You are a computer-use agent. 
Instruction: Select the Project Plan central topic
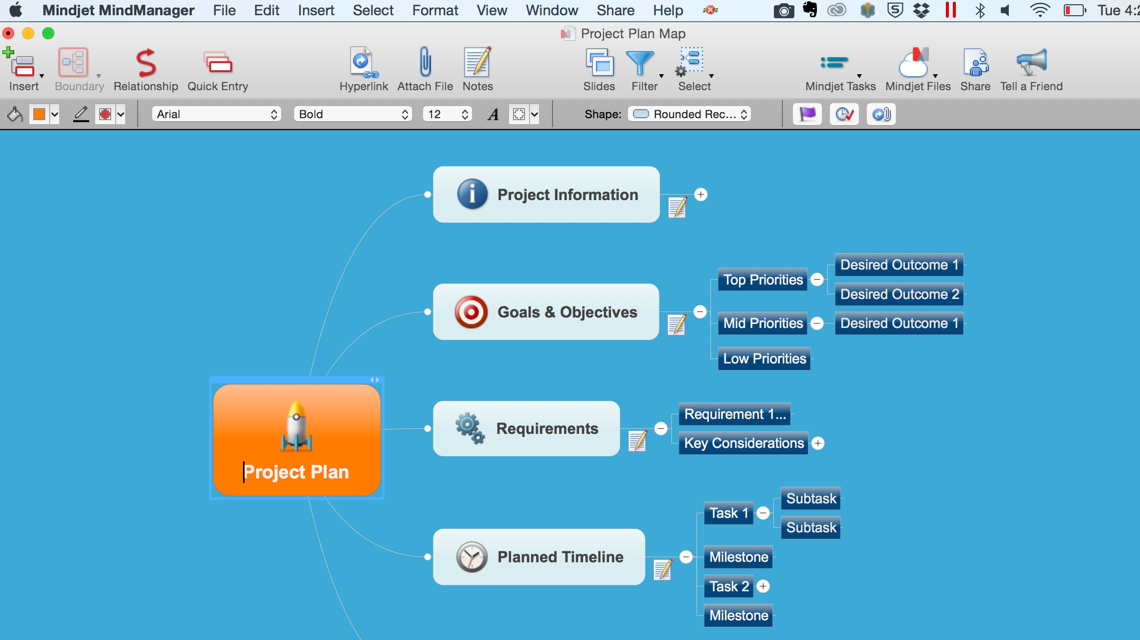click(x=297, y=440)
